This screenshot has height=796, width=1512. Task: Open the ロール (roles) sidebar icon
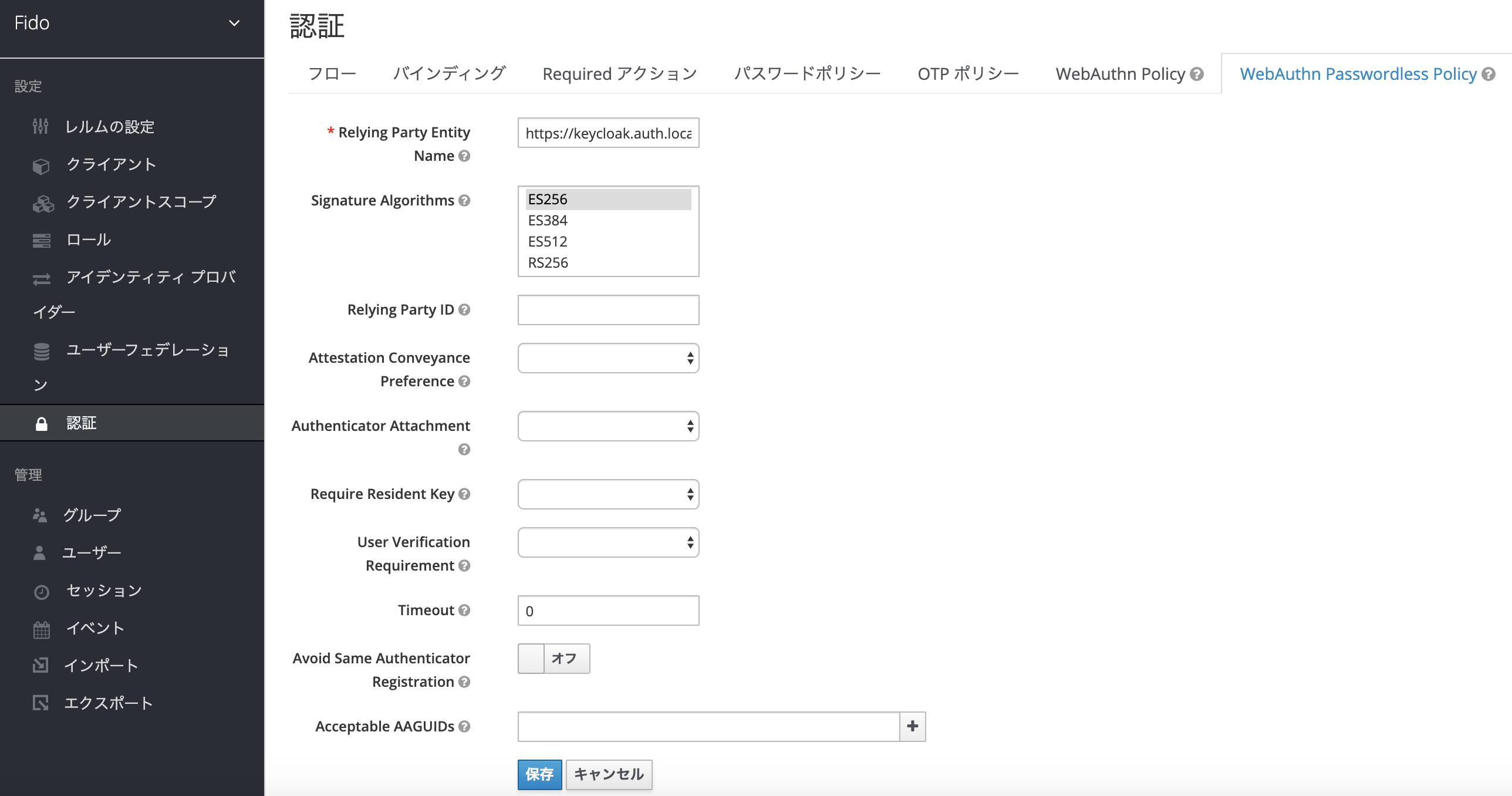click(x=41, y=240)
